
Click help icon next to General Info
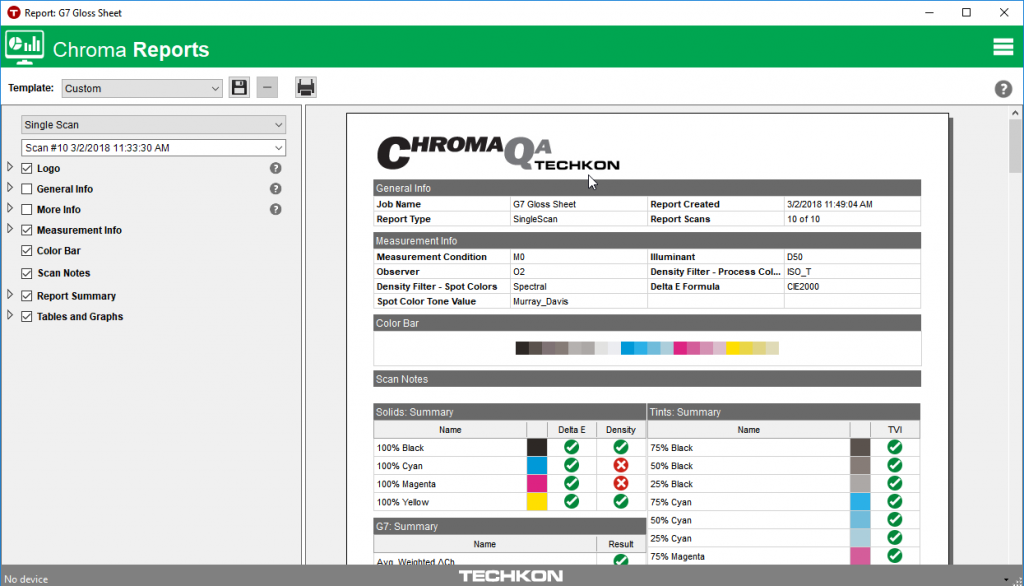coord(276,189)
